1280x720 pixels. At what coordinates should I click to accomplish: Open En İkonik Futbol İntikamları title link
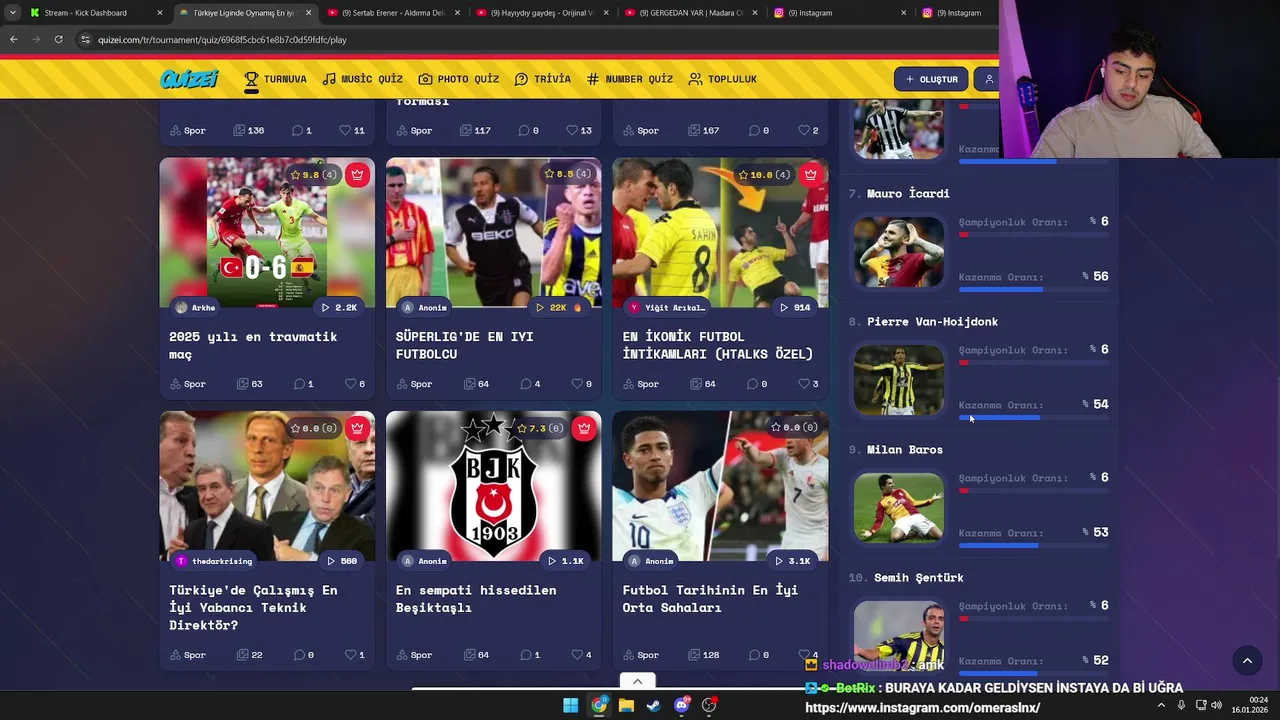tap(717, 345)
